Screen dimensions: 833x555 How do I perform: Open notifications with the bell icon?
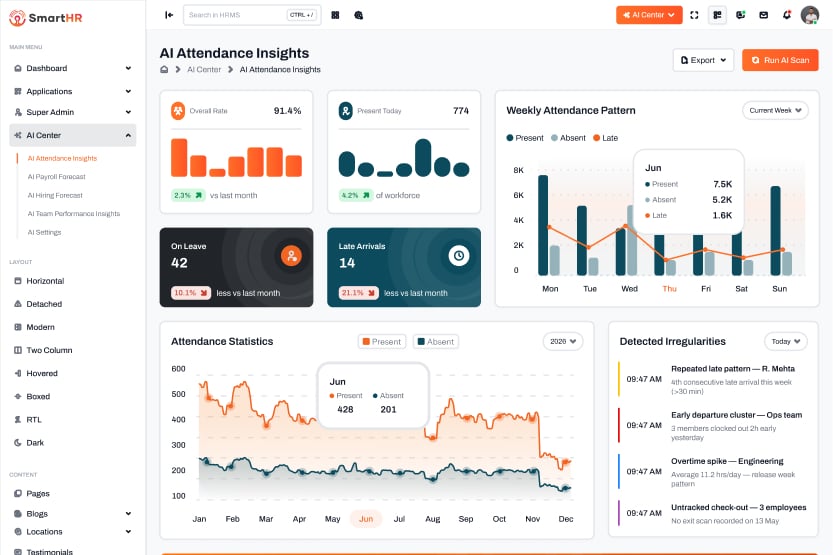[787, 15]
